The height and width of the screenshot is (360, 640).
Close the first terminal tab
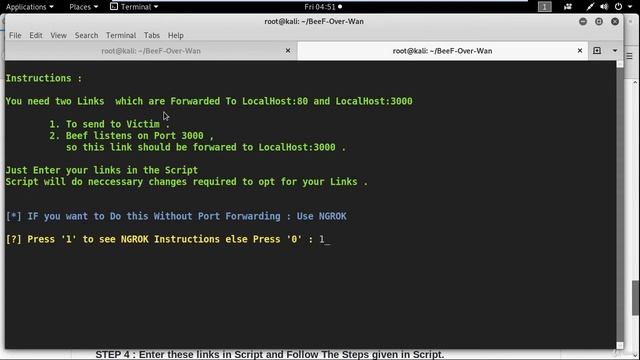pyautogui.click(x=288, y=51)
